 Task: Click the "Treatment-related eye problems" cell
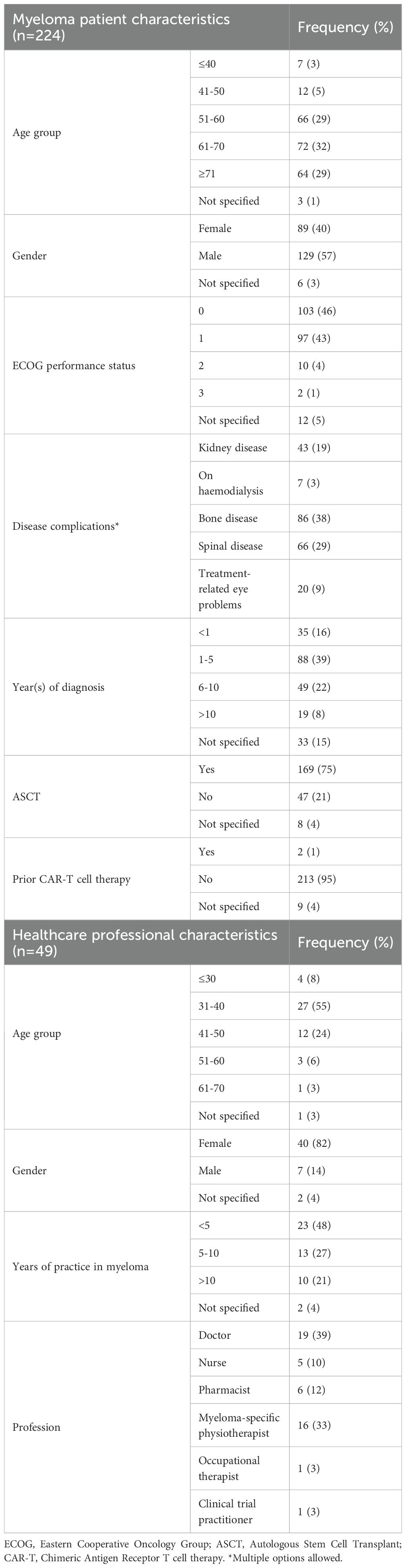(224, 588)
